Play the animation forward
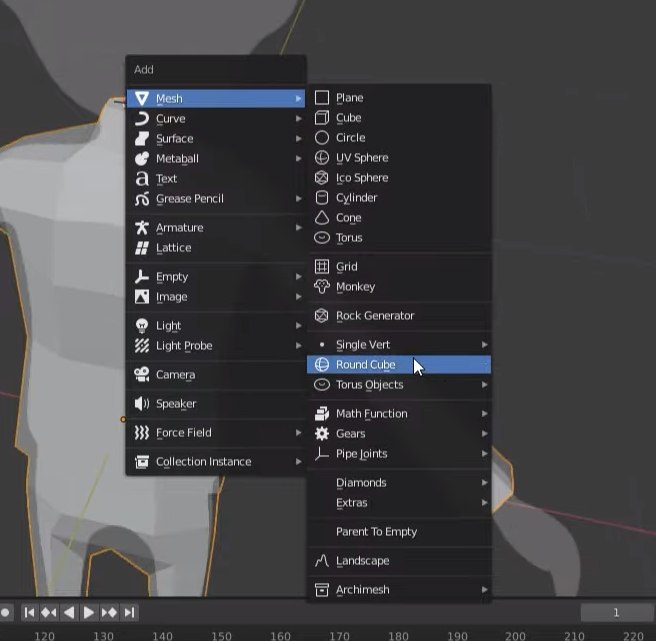 click(88, 613)
